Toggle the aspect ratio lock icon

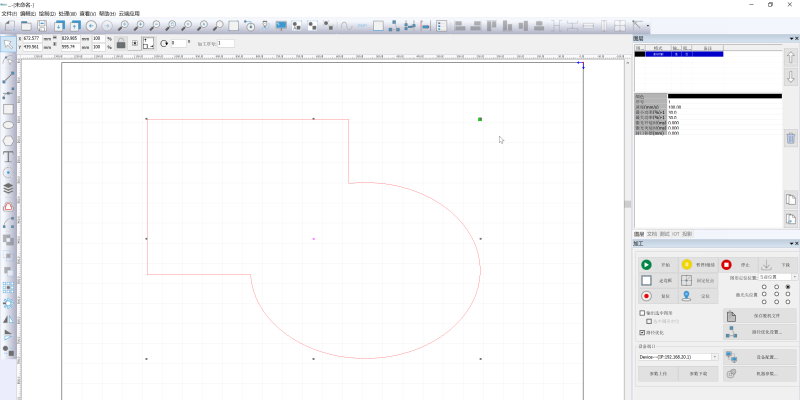click(x=121, y=43)
